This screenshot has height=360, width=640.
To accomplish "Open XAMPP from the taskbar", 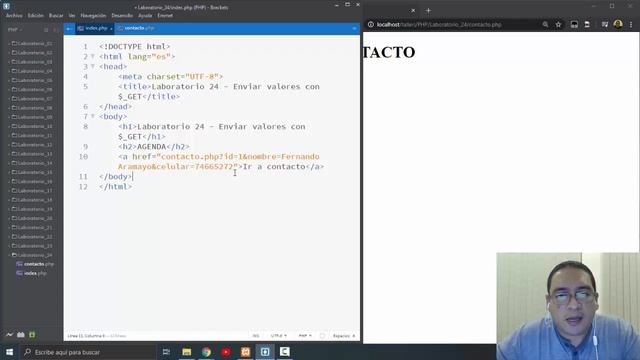I will (x=245, y=352).
